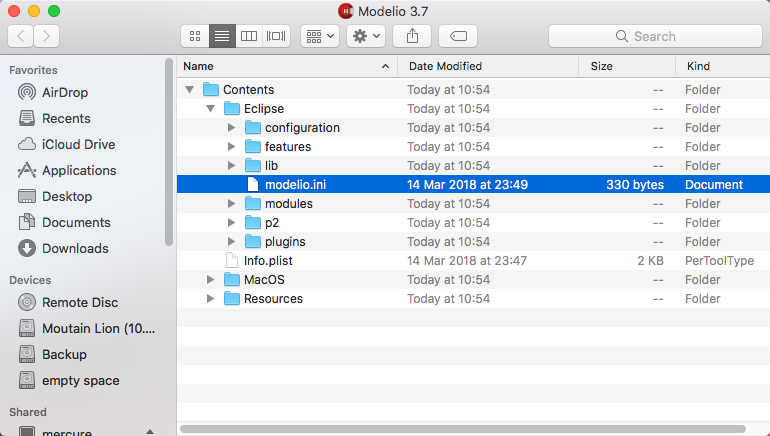
Task: Eject the mercure shared item
Action: pos(150,432)
